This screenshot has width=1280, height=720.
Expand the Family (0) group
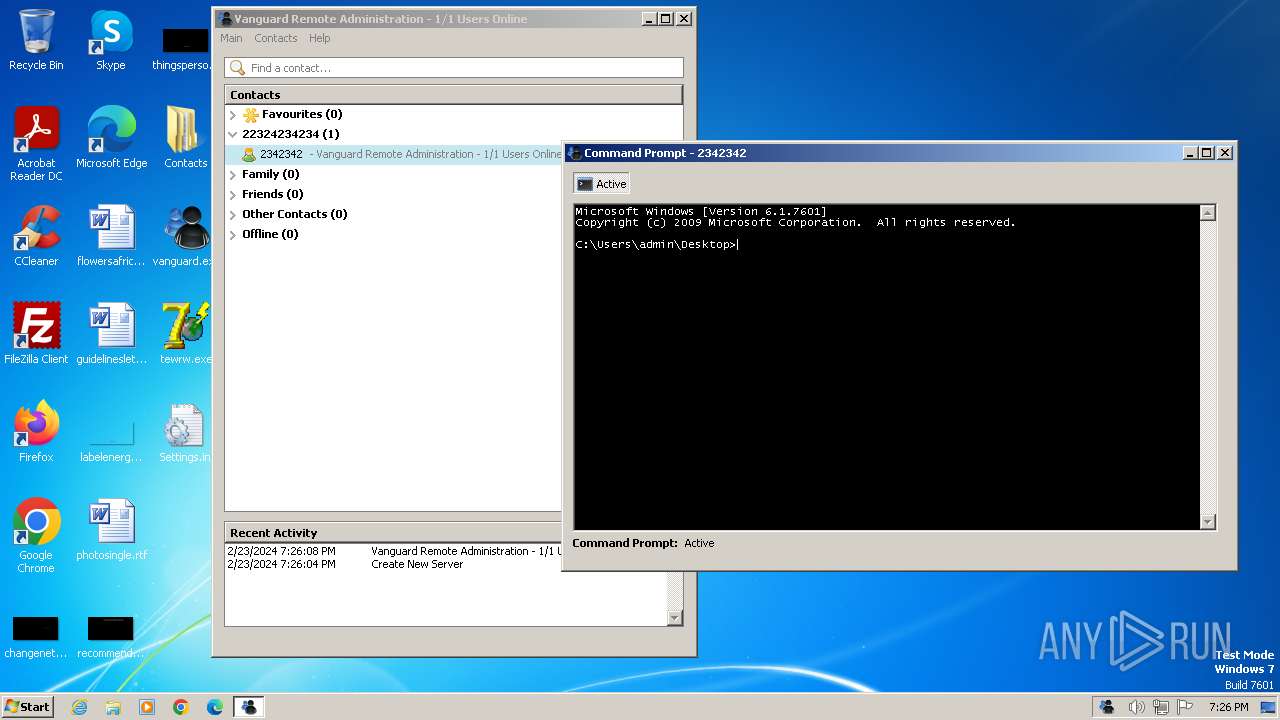pos(233,175)
